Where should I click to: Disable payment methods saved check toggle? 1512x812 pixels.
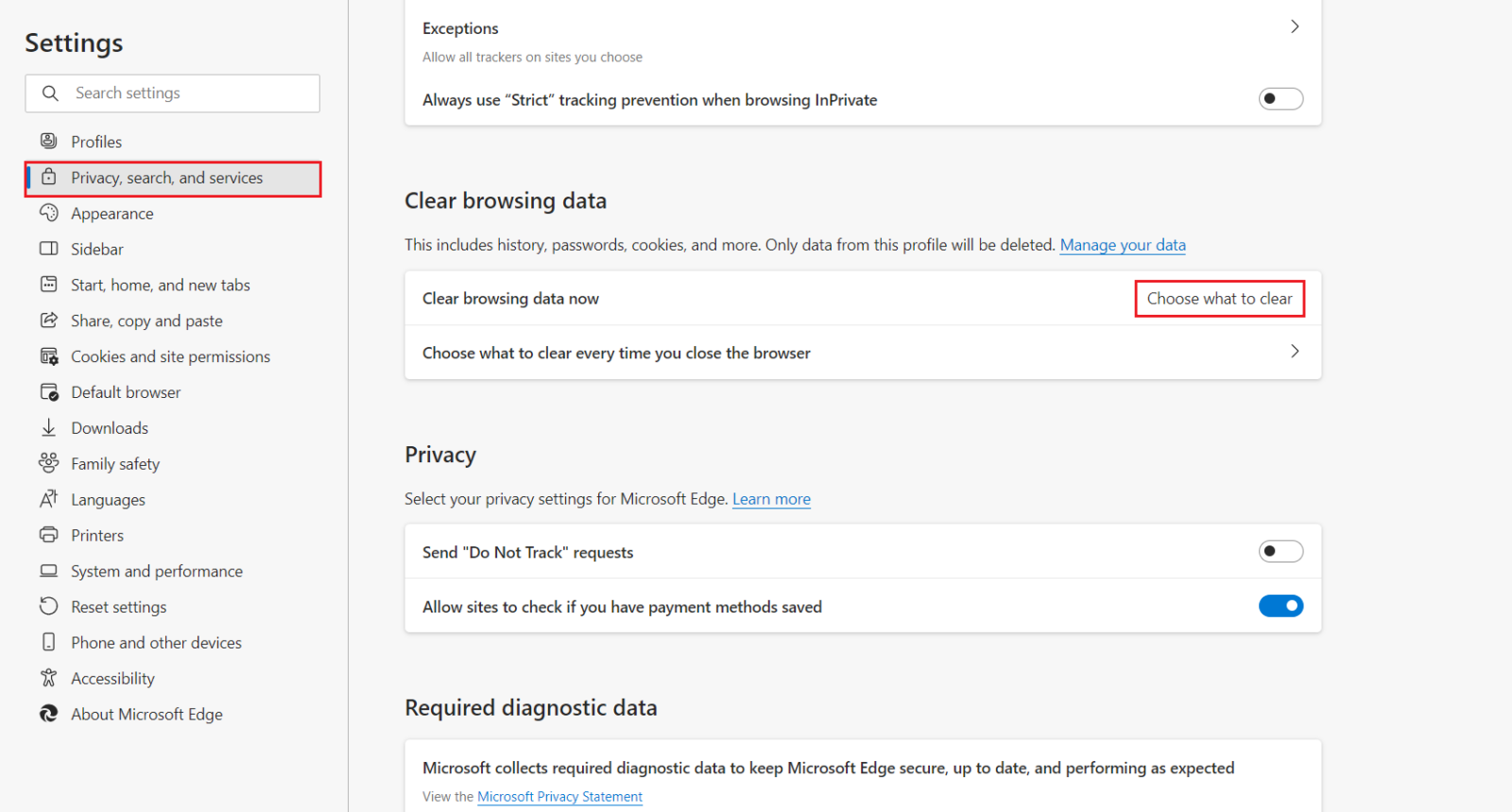pyautogui.click(x=1280, y=606)
